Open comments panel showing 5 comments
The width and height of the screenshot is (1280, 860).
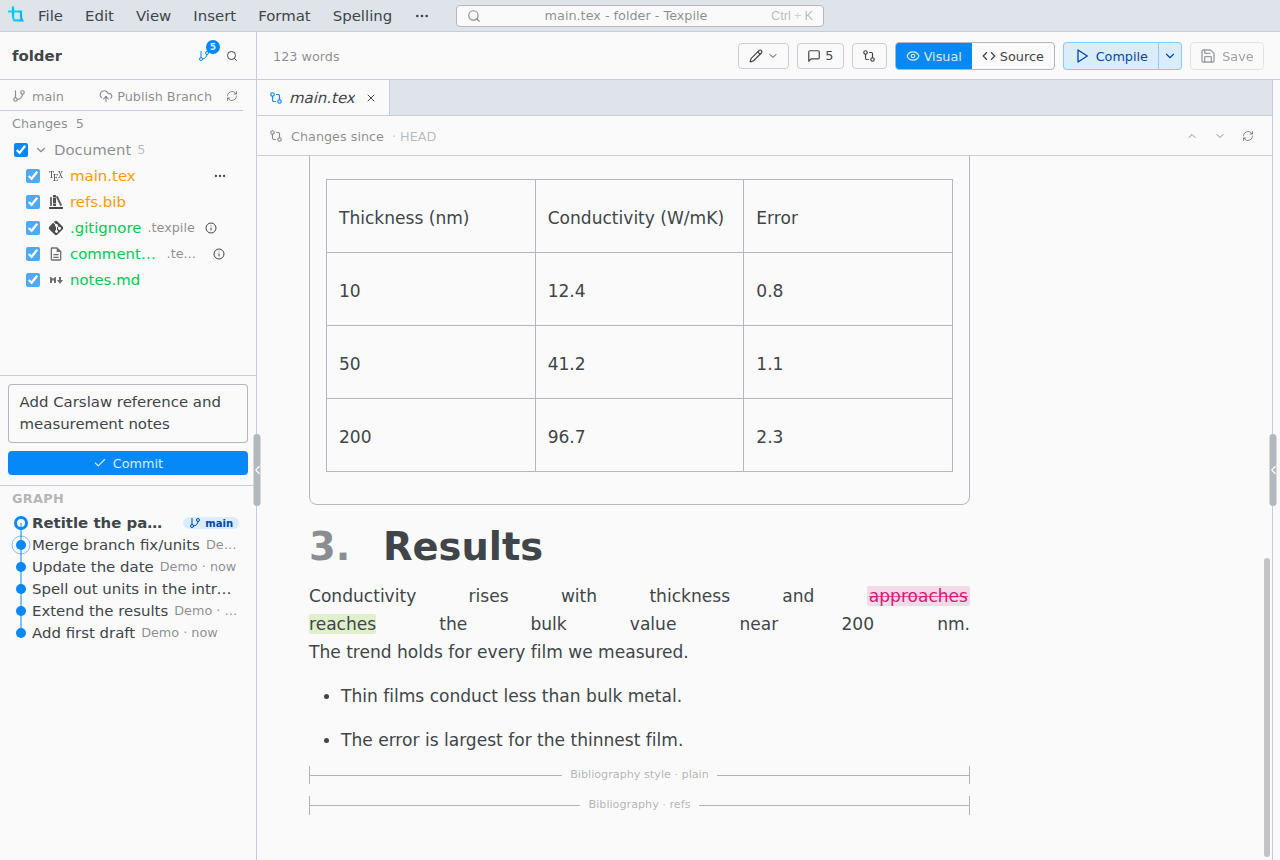pos(820,56)
